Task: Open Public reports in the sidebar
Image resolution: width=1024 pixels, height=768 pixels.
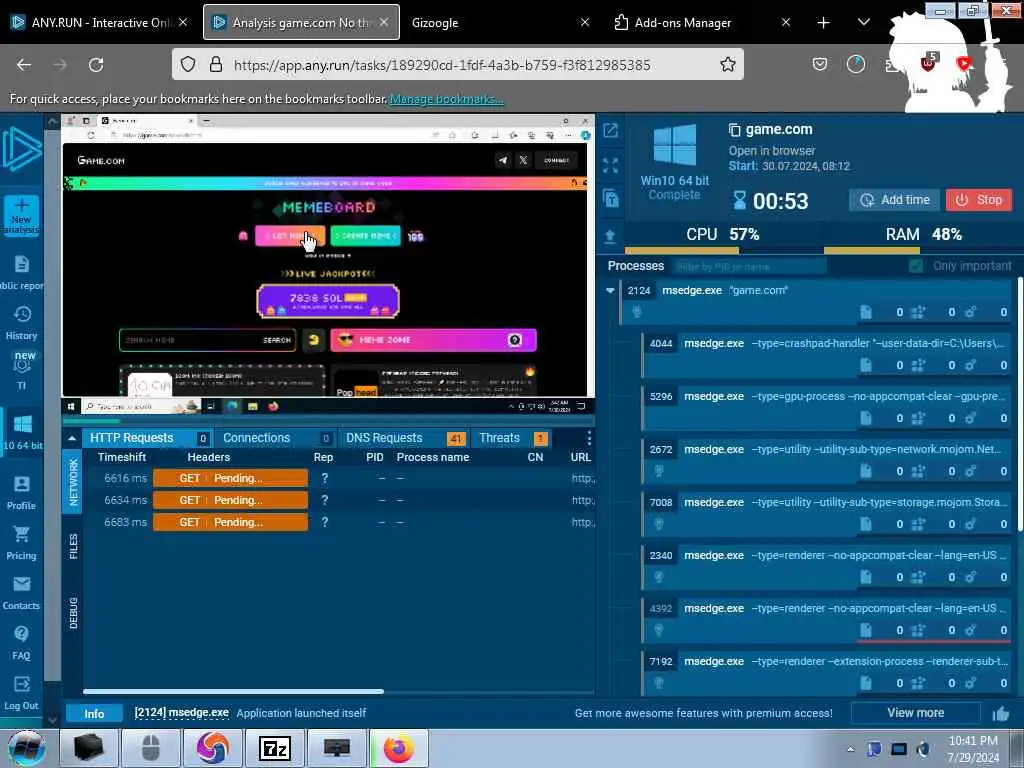Action: click(x=22, y=272)
